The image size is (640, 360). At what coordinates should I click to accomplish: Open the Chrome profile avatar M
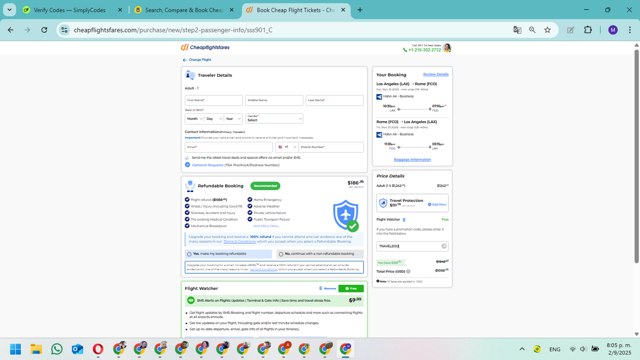pos(613,30)
